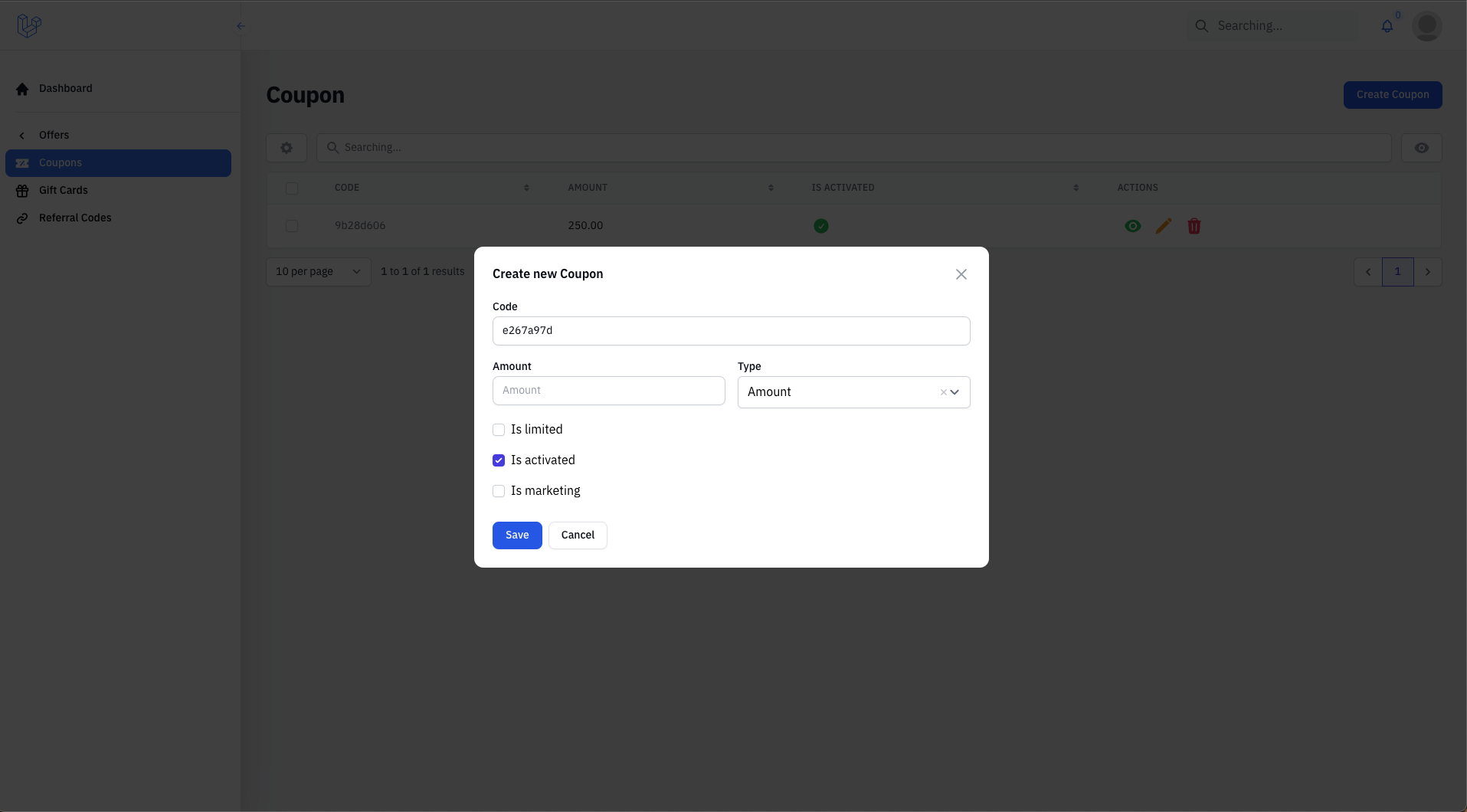This screenshot has width=1467, height=812.
Task: Open Gift Cards in the sidebar
Action: click(118, 191)
